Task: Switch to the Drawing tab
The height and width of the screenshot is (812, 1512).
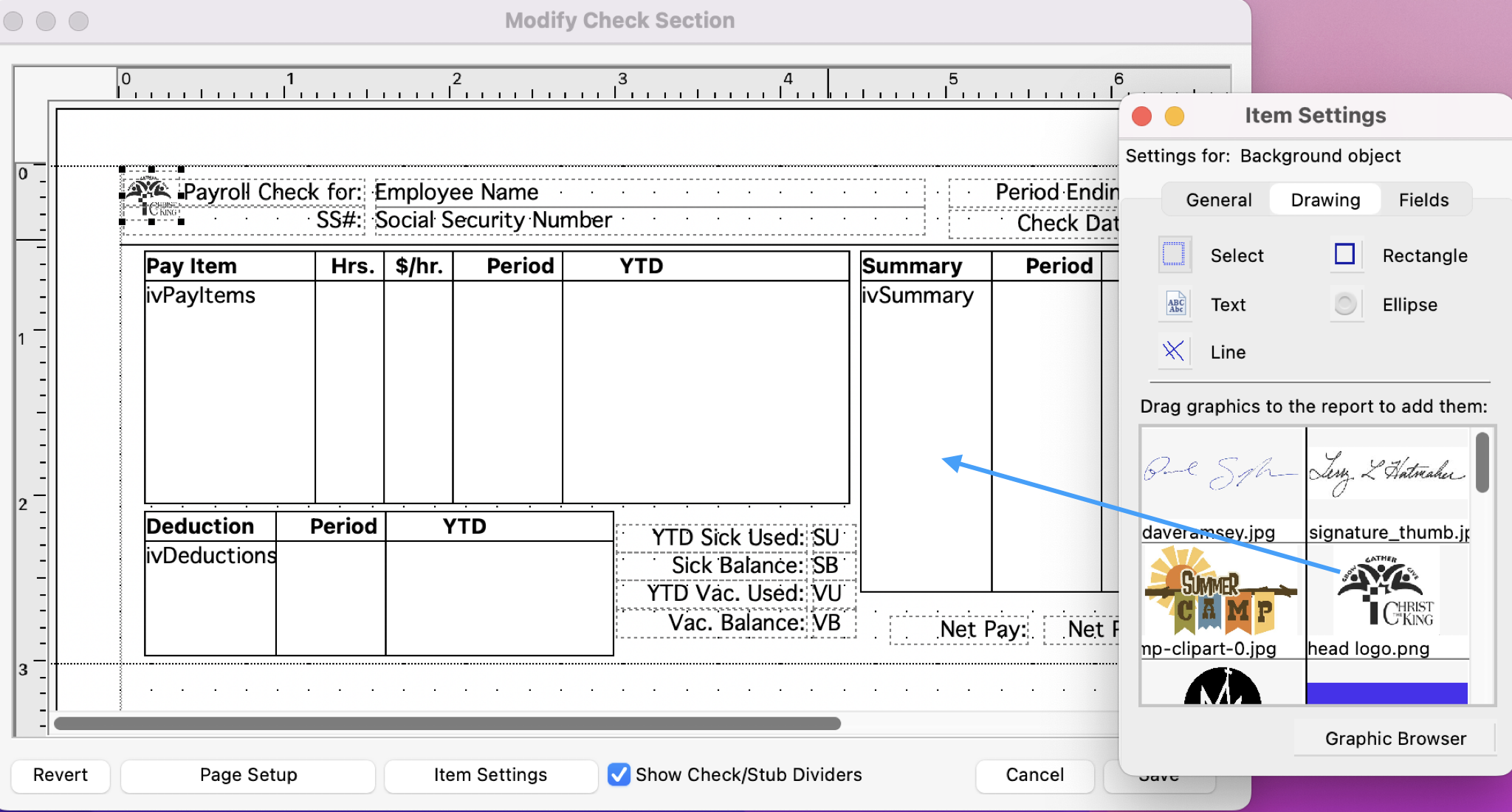Action: (1324, 200)
